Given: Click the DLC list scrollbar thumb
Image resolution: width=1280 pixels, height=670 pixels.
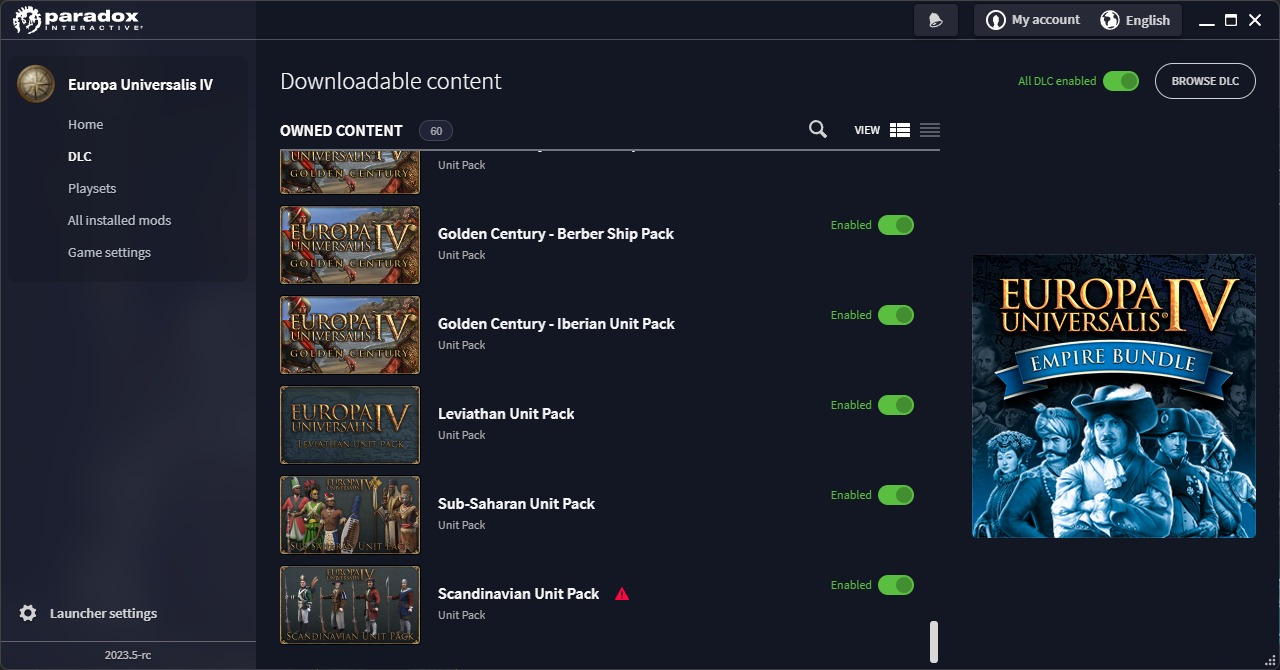Looking at the screenshot, I should (x=934, y=642).
